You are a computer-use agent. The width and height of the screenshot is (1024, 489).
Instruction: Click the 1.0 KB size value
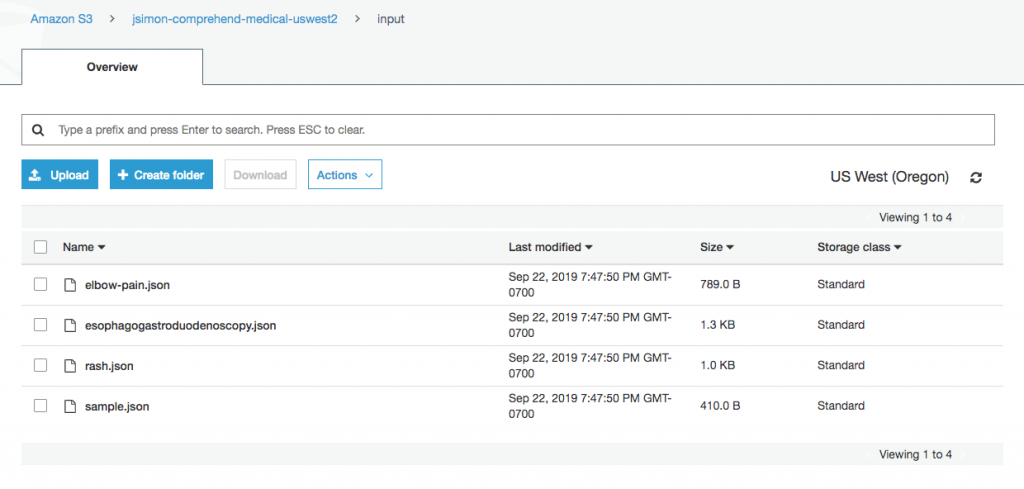pyautogui.click(x=717, y=366)
